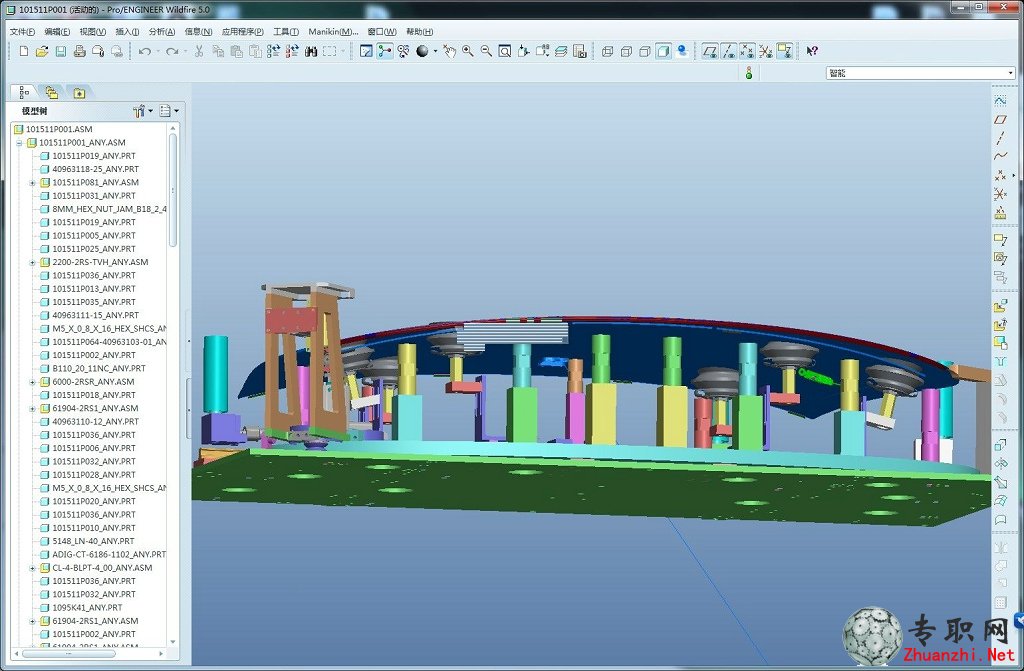The image size is (1024, 671).
Task: Select ADIG-CT-6186-1102_ANY.PRT in the tree
Action: [109, 554]
